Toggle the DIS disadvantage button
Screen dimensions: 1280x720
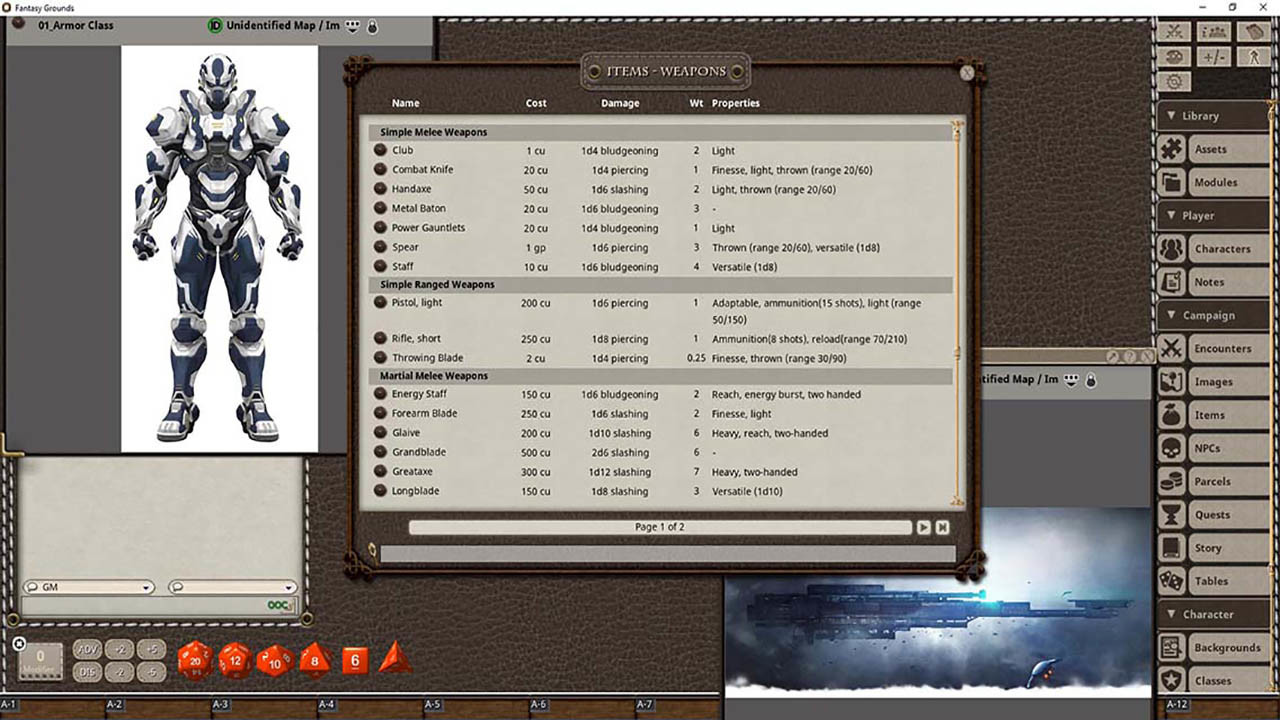(87, 672)
